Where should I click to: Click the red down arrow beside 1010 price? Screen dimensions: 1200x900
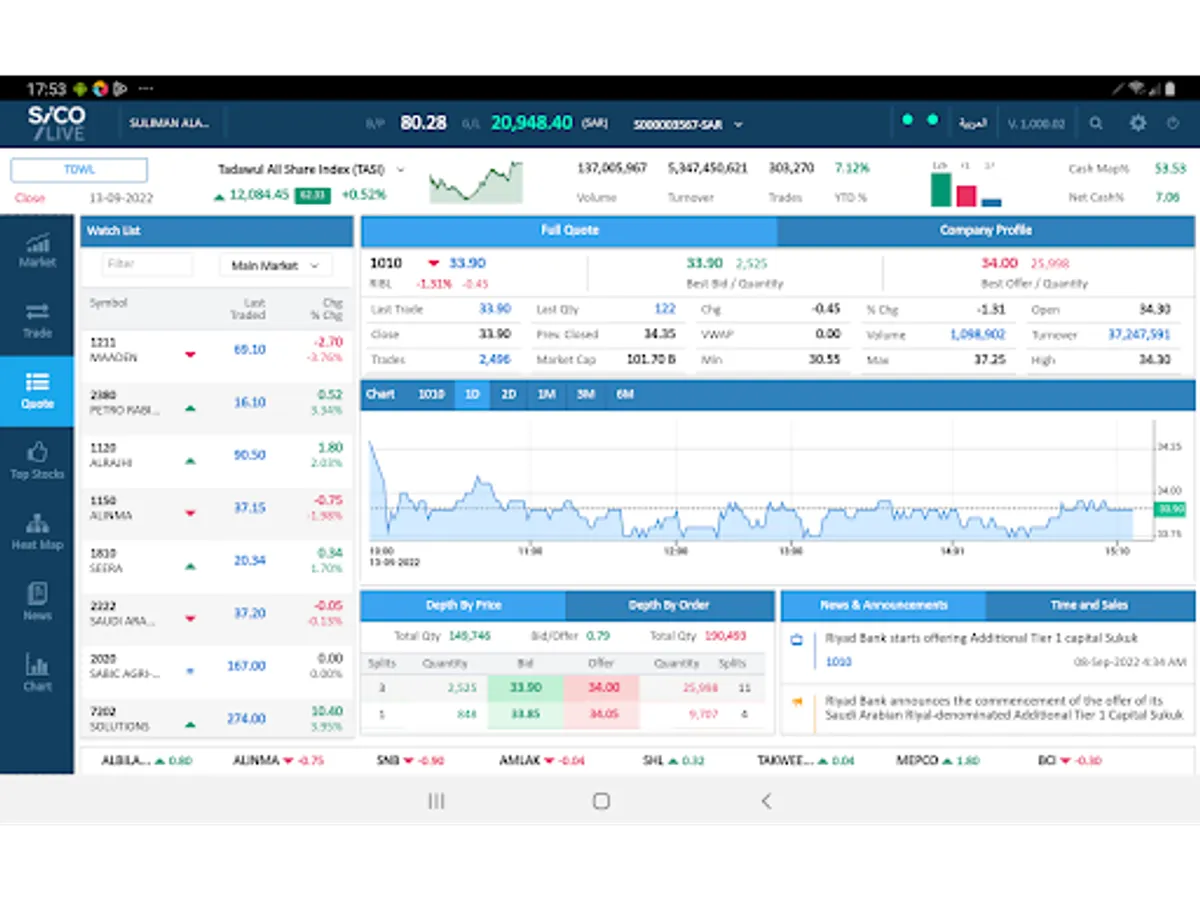tap(433, 264)
